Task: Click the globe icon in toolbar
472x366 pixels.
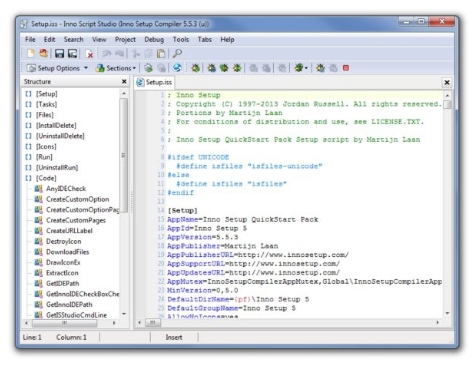Action: pyautogui.click(x=177, y=68)
